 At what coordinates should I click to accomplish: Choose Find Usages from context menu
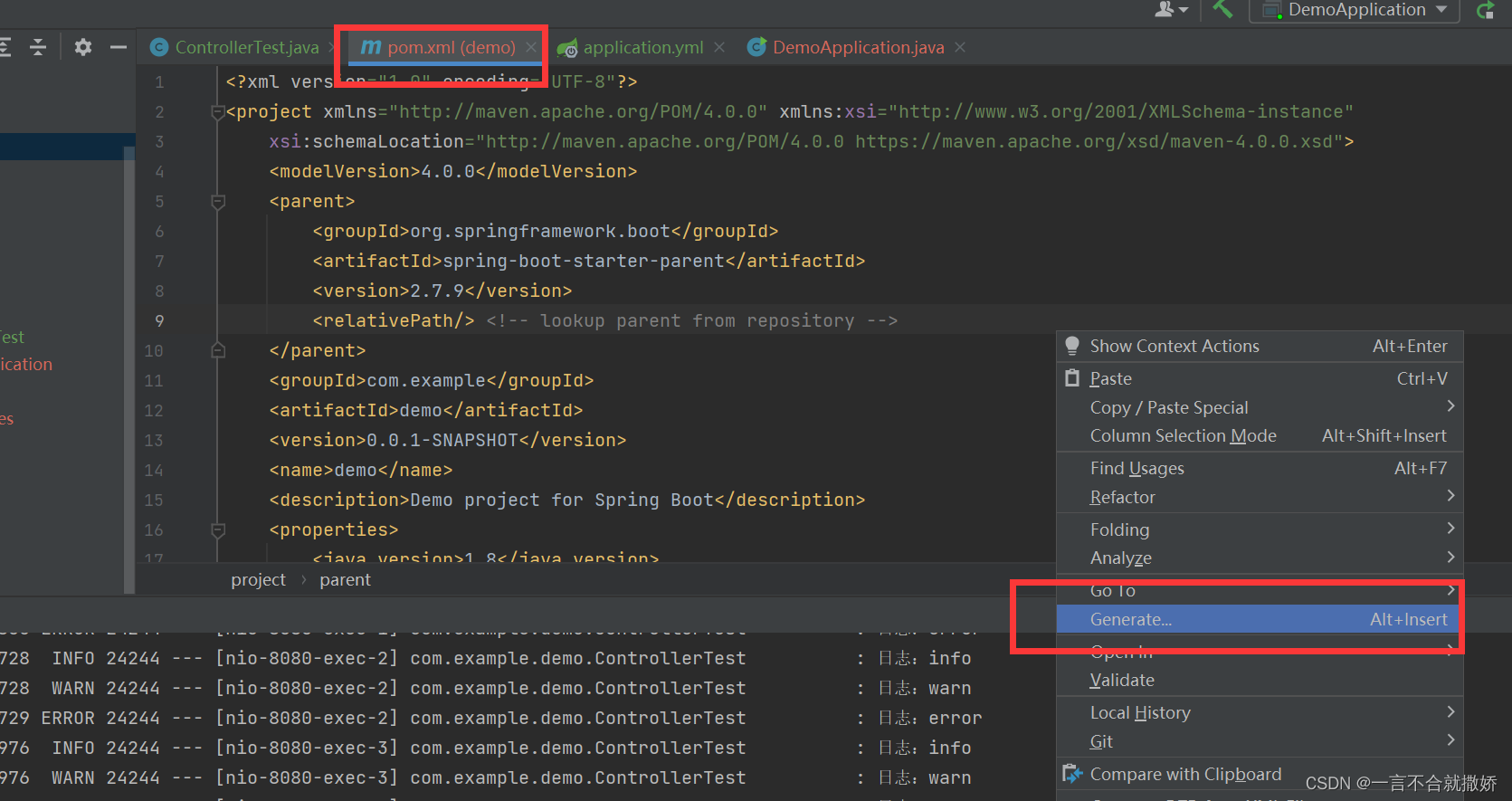[1260, 468]
